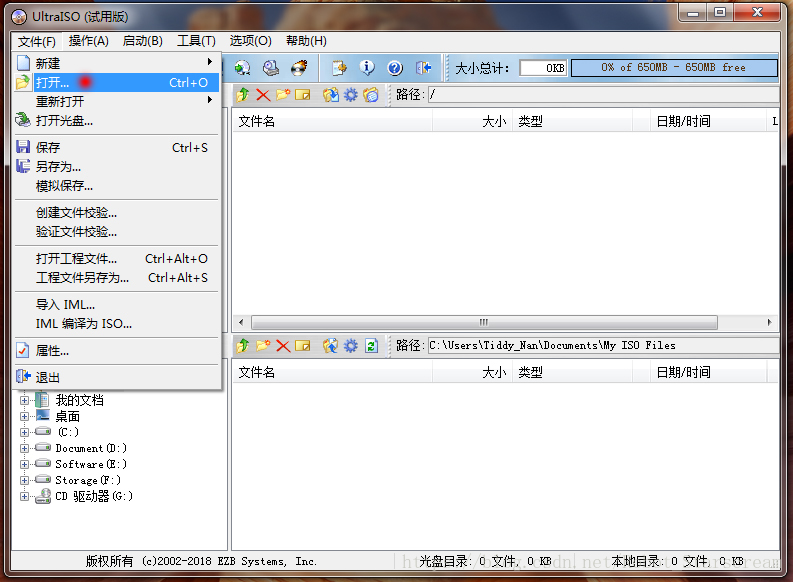The width and height of the screenshot is (793, 582).
Task: Click the image pane horizontal scrollbar
Action: [x=484, y=322]
